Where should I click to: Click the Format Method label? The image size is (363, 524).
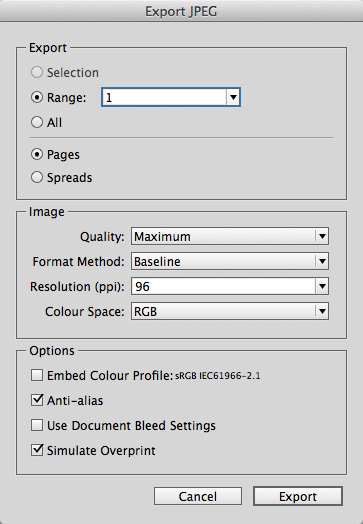pos(79,262)
